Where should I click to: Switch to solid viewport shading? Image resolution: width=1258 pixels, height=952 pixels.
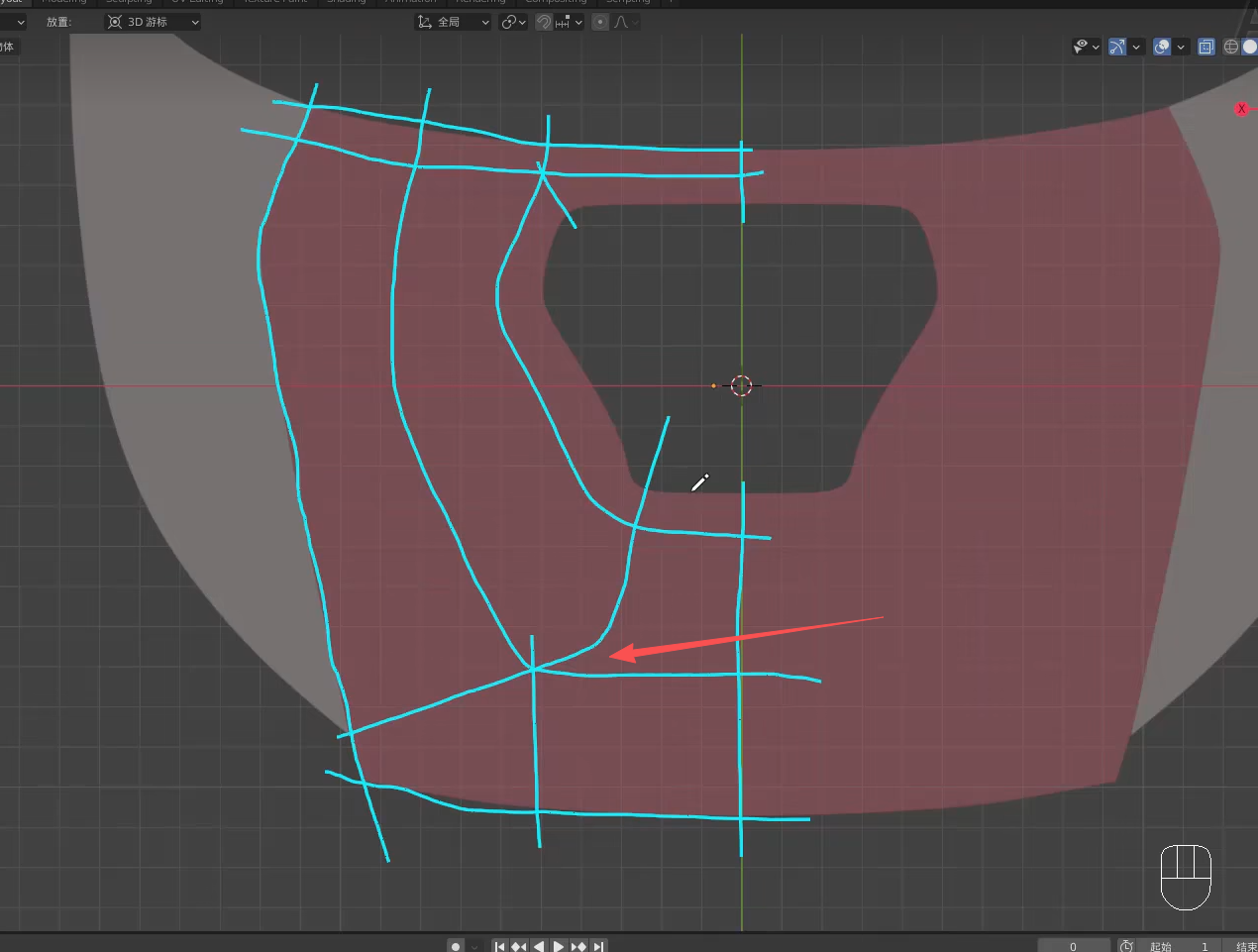1249,47
